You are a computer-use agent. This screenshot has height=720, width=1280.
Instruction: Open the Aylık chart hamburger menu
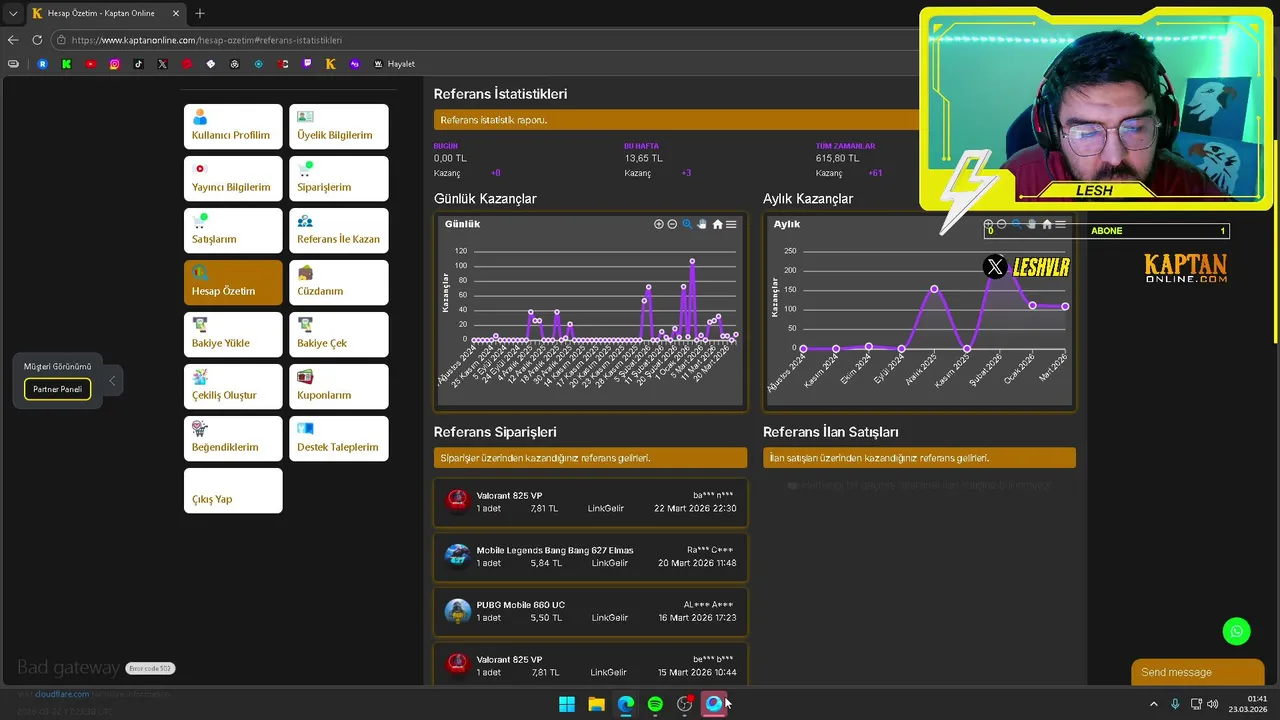click(1061, 224)
